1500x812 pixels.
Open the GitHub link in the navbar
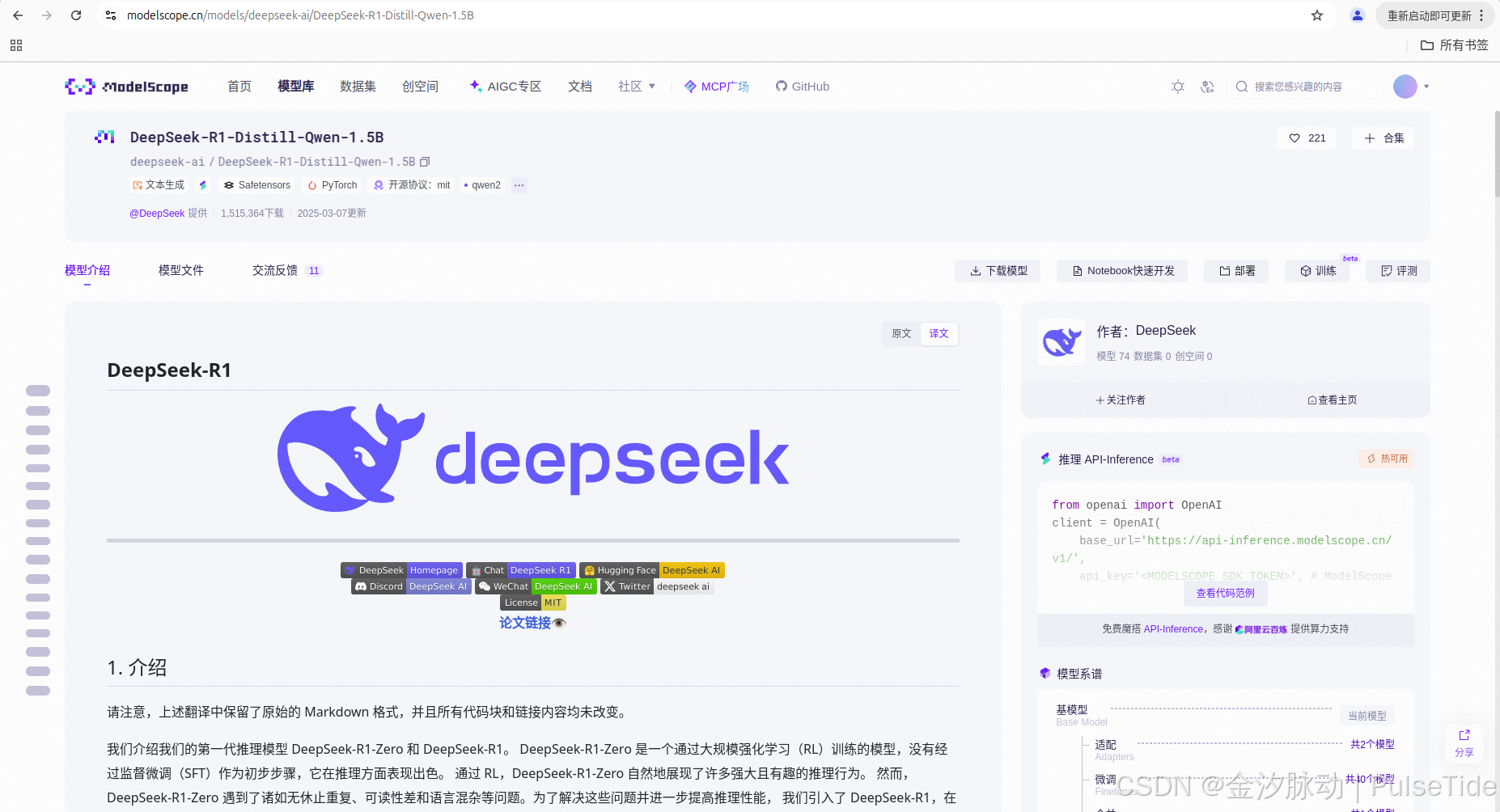(803, 87)
